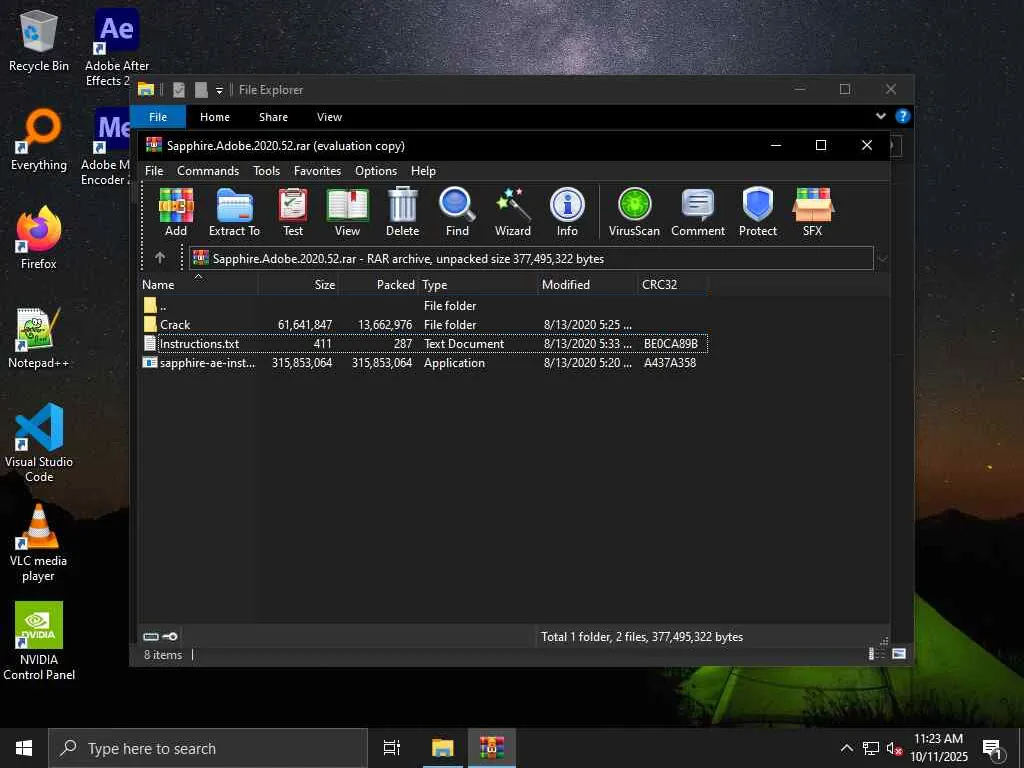Click the network tray icon
The image size is (1024, 768).
[x=871, y=748]
